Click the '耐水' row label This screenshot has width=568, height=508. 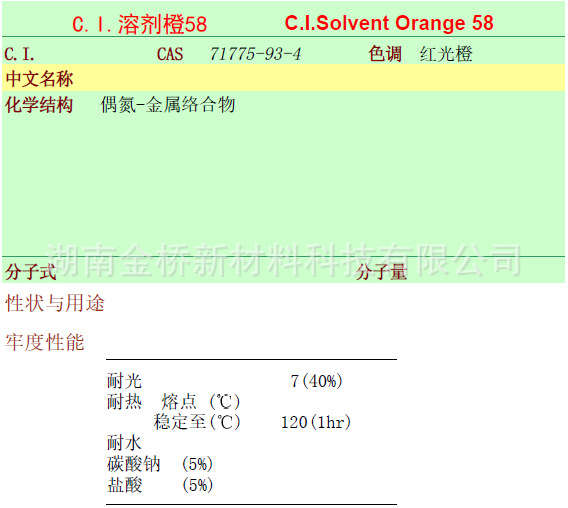pyautogui.click(x=124, y=443)
